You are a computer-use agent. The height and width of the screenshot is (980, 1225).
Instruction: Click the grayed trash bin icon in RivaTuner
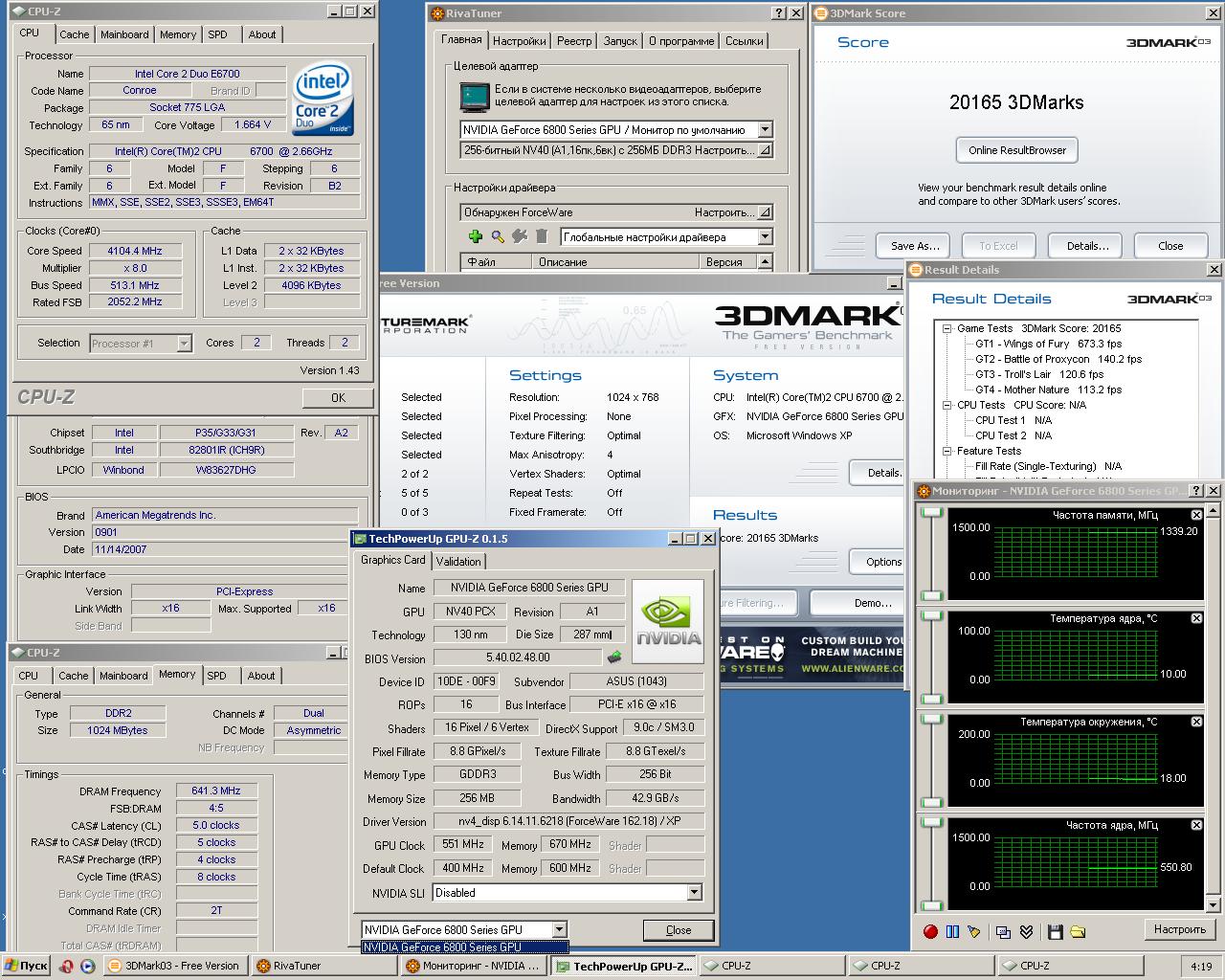[x=542, y=236]
